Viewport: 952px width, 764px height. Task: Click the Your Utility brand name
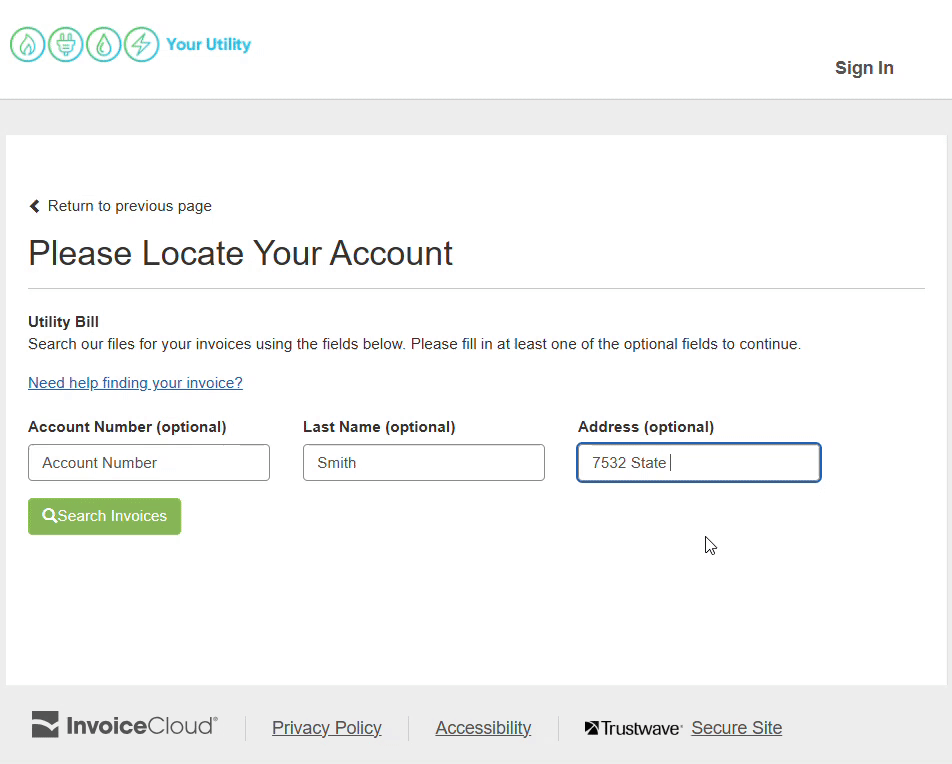coord(208,44)
